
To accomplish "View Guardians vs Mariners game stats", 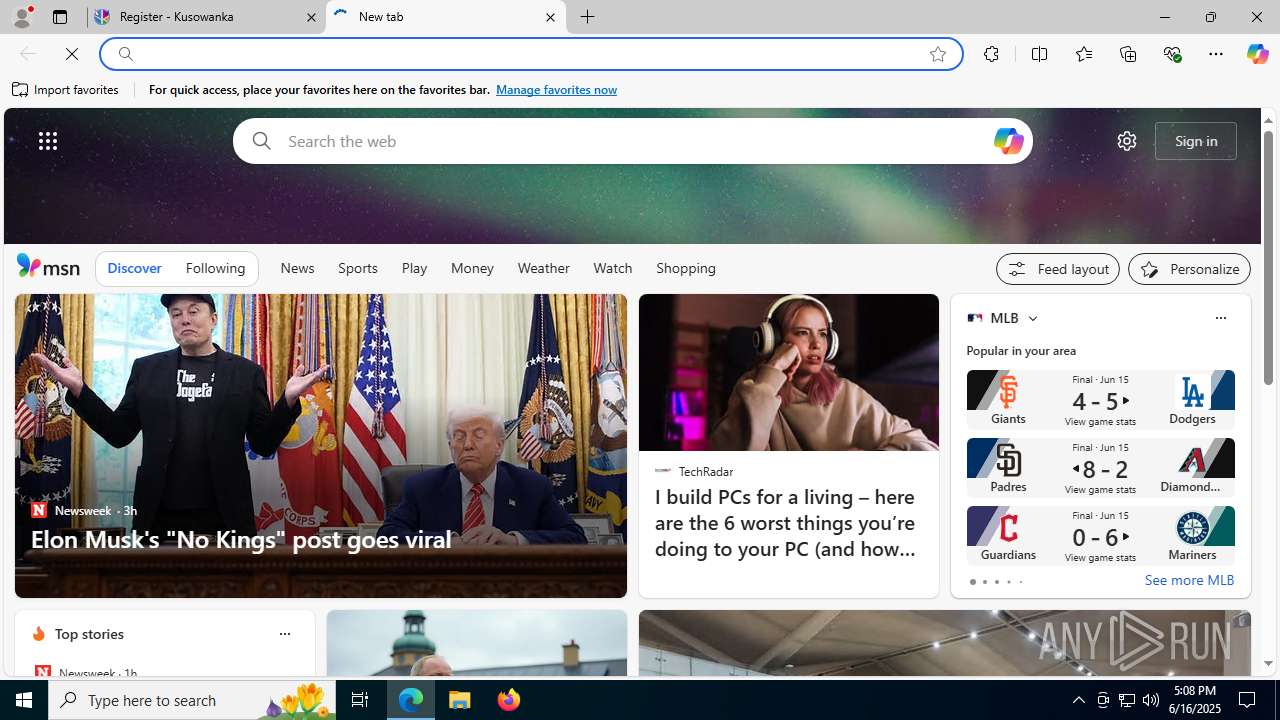I will [x=1100, y=558].
